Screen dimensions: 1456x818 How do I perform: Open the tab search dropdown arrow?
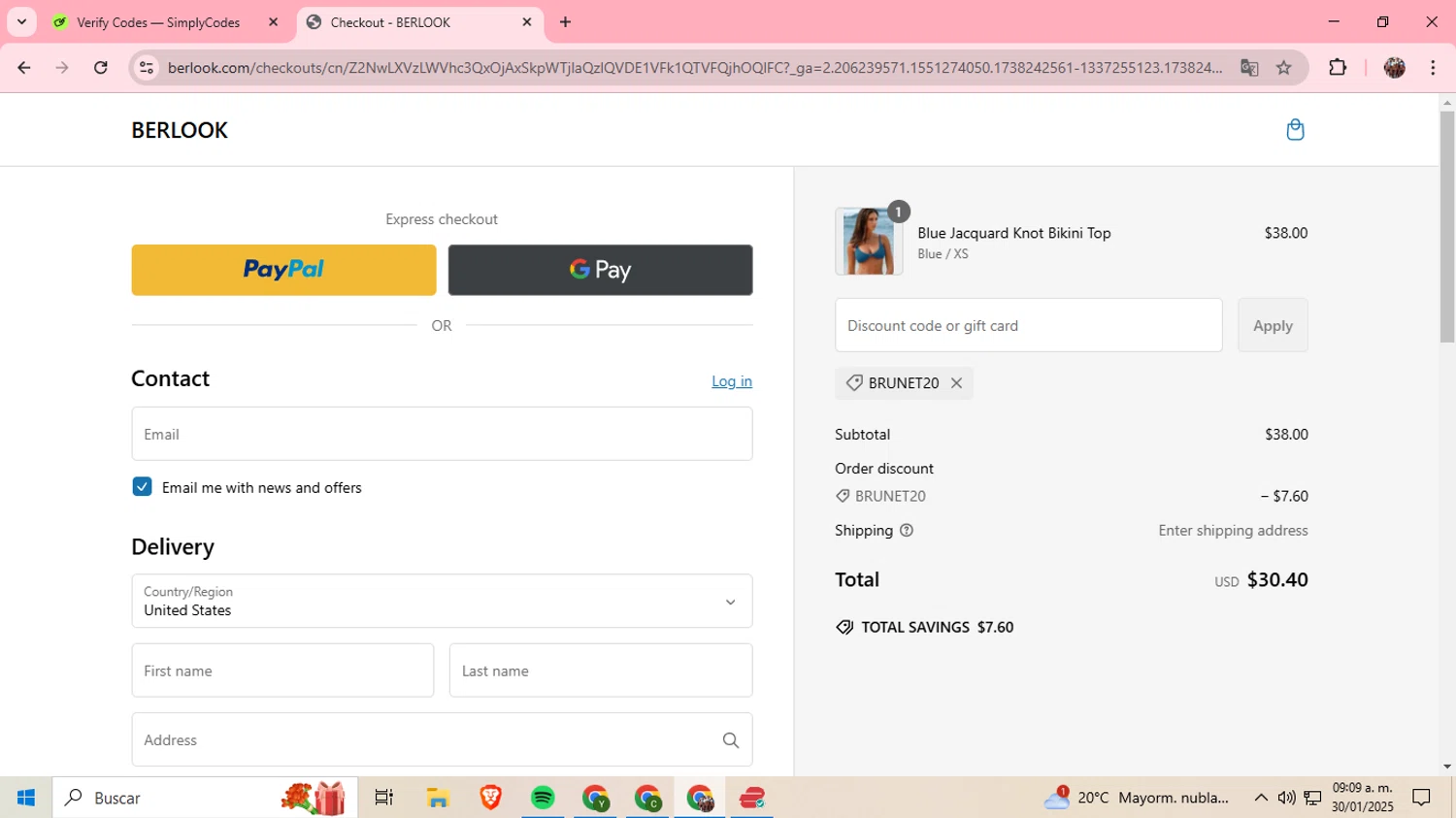[x=21, y=22]
